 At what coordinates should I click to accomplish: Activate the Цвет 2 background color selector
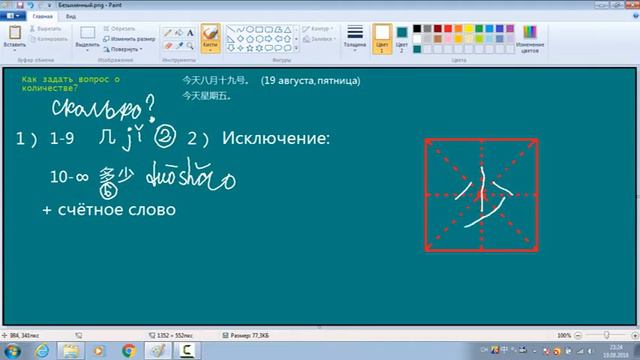coord(402,40)
